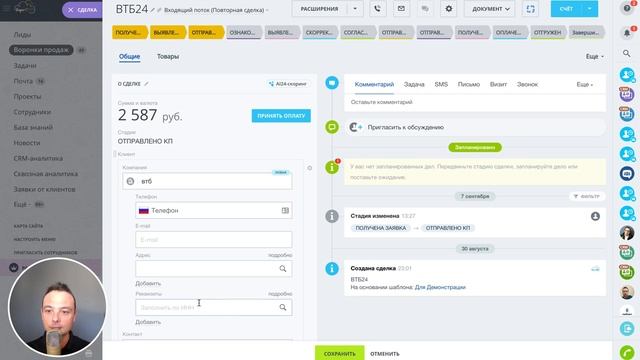Click the Оставьте комментарий input field
640x360 pixels.
475,102
